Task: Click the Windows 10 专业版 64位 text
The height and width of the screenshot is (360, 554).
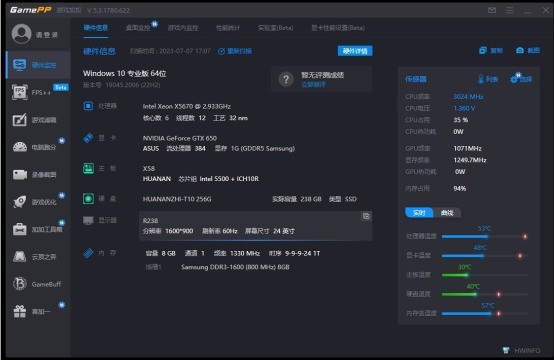Action: tap(124, 73)
